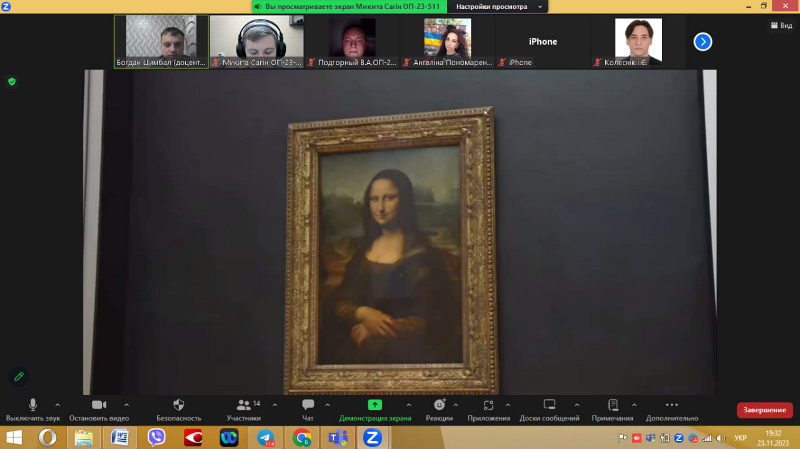Expand apps options arrow beside Приложения
The width and height of the screenshot is (800, 449).
[508, 405]
